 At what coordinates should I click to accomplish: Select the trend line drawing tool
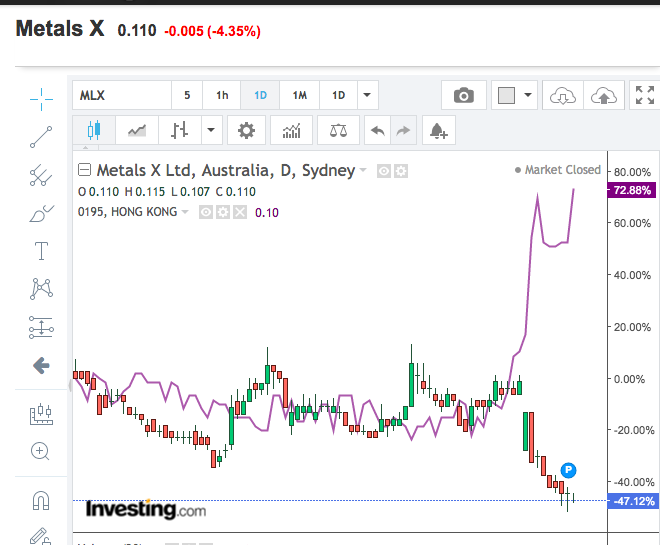pos(41,137)
